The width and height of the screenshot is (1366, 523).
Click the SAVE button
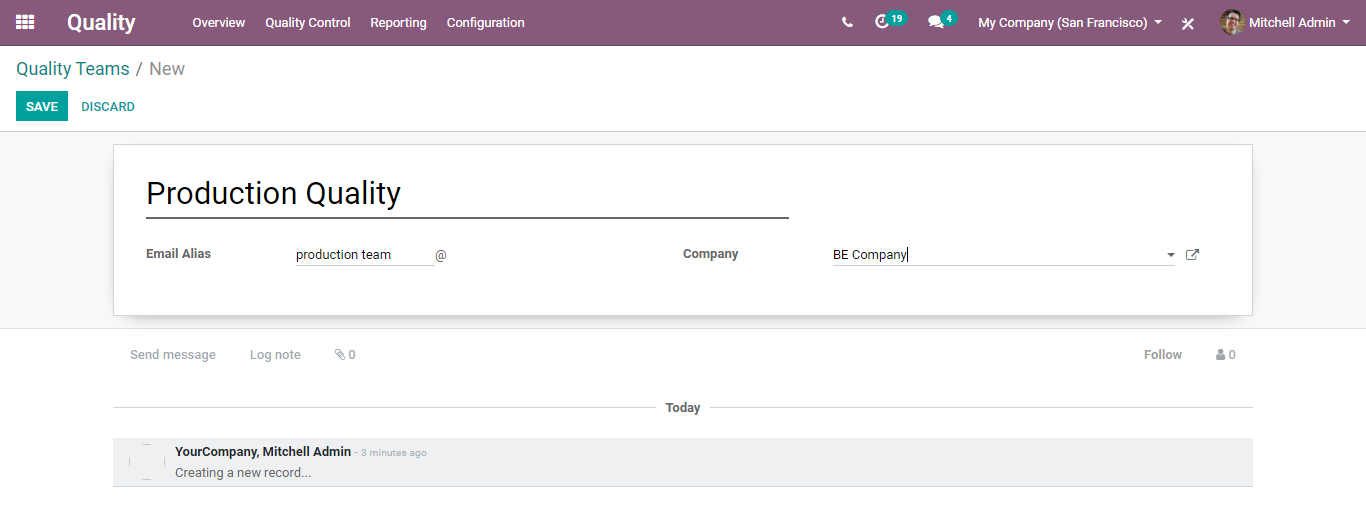tap(42, 106)
